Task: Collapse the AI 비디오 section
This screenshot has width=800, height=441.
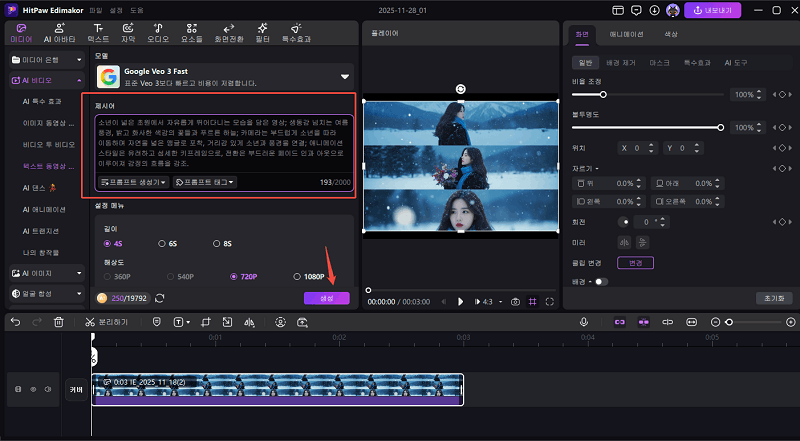Action: [46, 80]
